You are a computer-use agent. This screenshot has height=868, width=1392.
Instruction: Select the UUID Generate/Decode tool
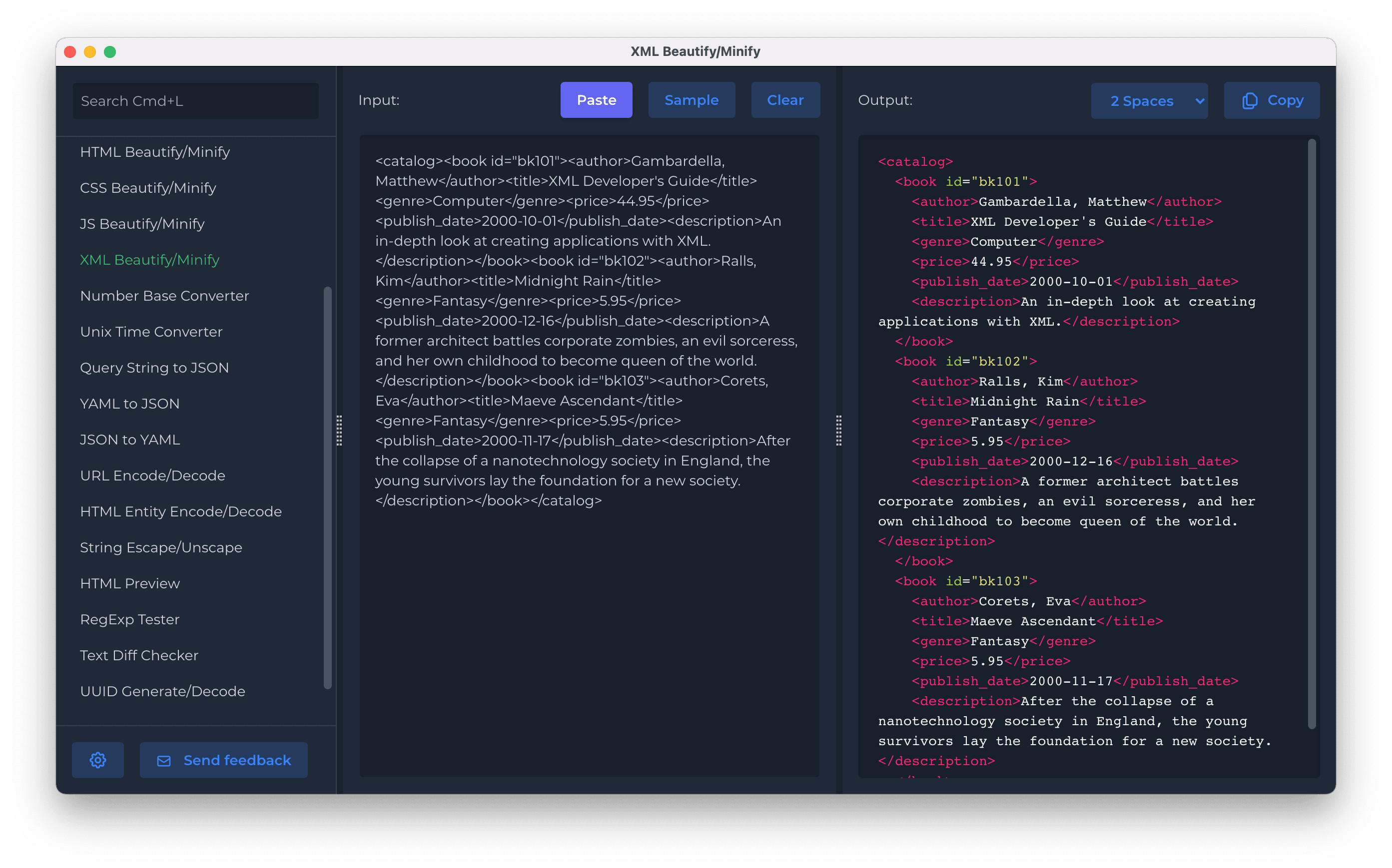(x=162, y=691)
